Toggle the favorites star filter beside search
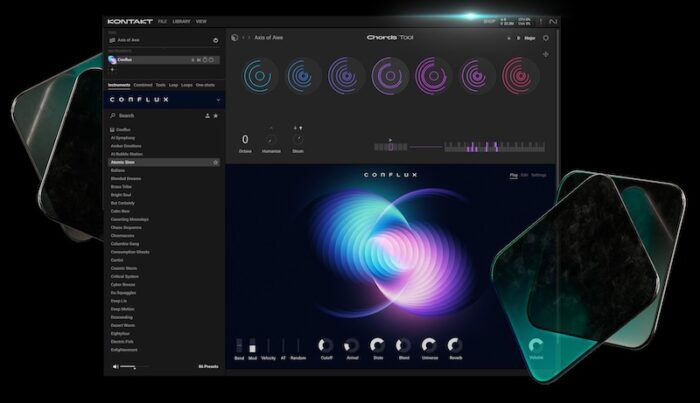This screenshot has height=403, width=700. 216,116
